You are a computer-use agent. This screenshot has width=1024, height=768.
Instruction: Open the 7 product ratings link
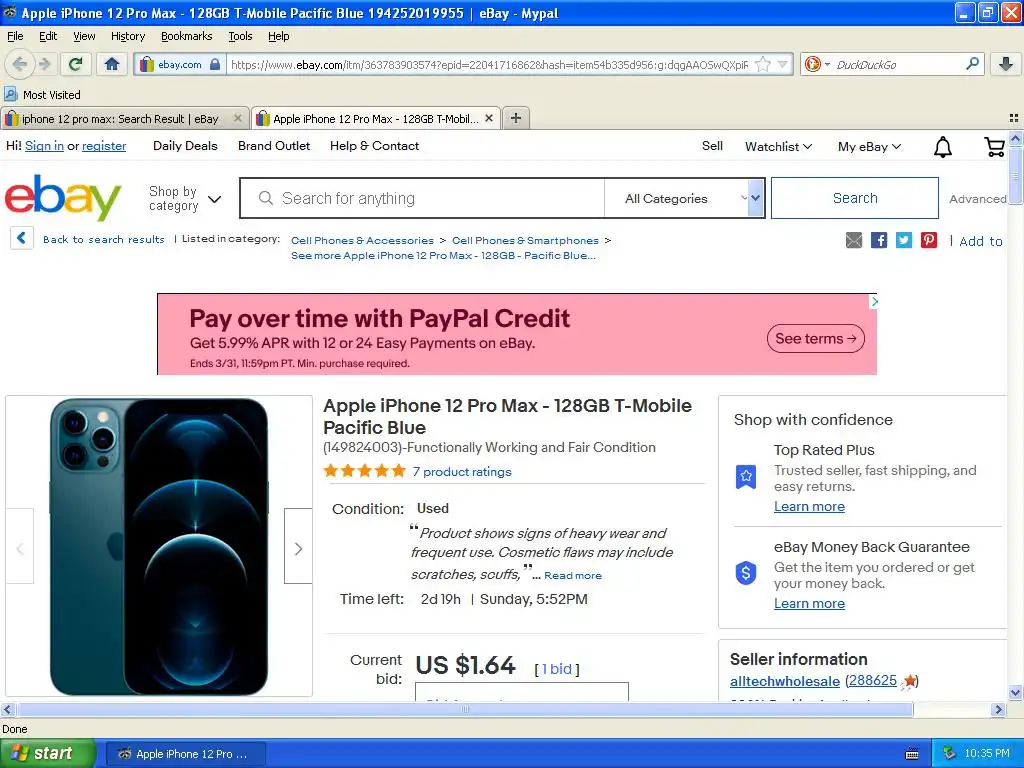pyautogui.click(x=462, y=472)
